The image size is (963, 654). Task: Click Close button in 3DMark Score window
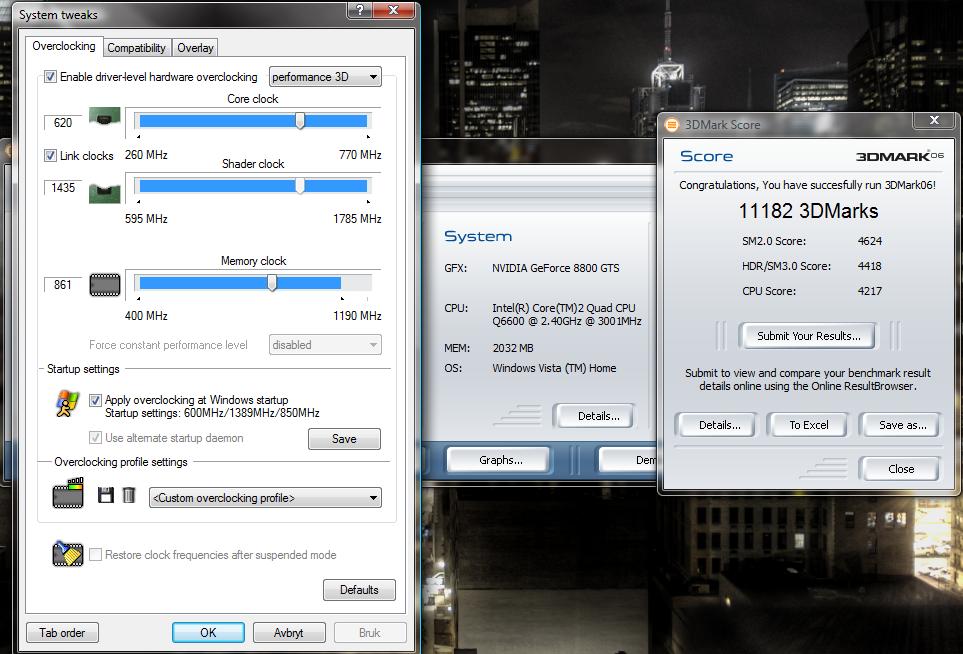click(901, 469)
